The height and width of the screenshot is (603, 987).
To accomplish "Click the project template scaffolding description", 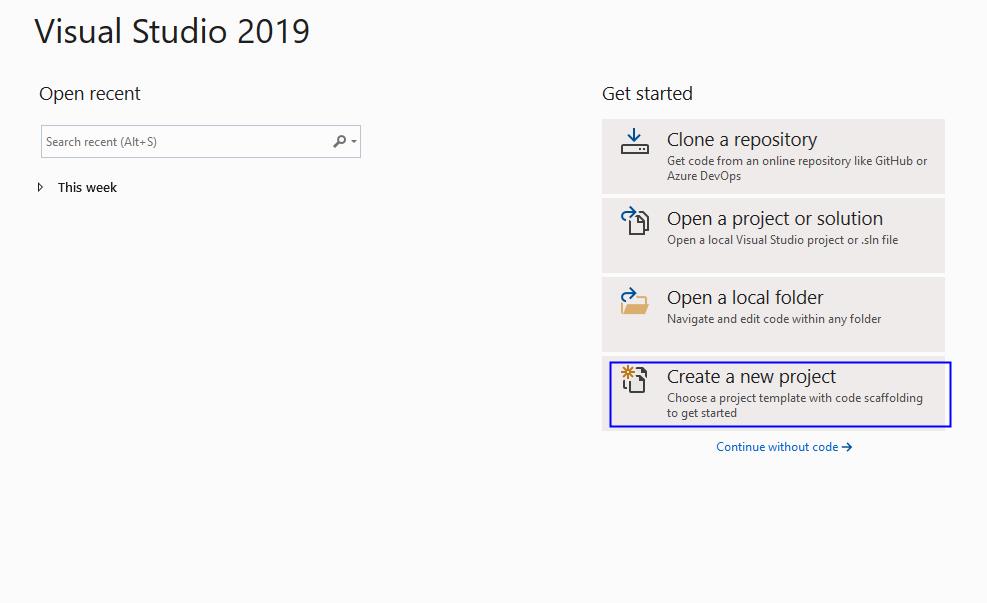I will coord(794,405).
